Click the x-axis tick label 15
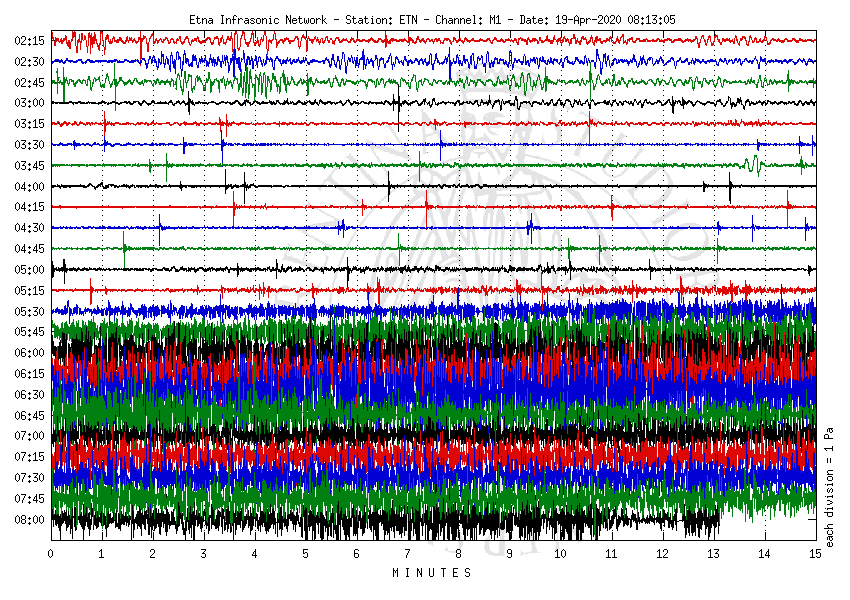The image size is (850, 600). tap(815, 553)
